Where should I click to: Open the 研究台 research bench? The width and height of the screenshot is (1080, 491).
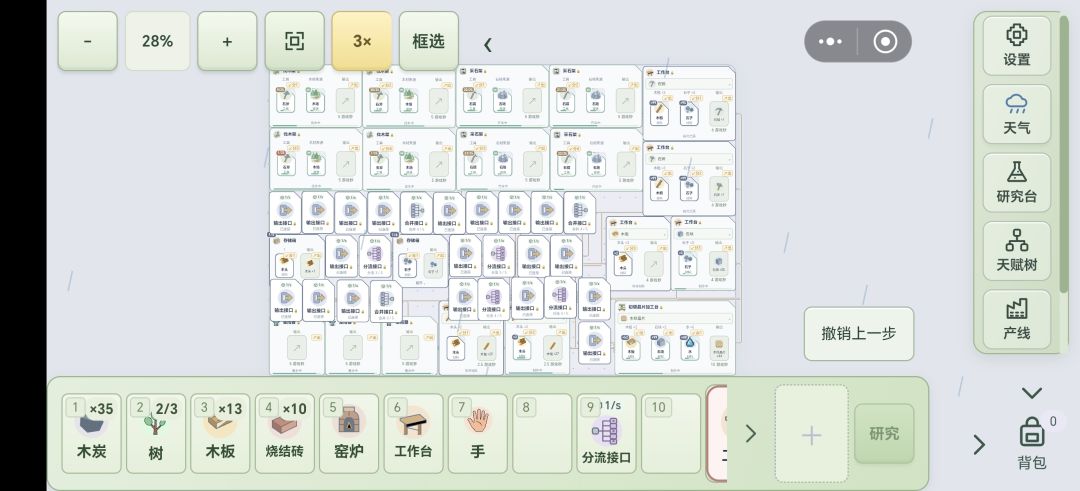(1017, 182)
